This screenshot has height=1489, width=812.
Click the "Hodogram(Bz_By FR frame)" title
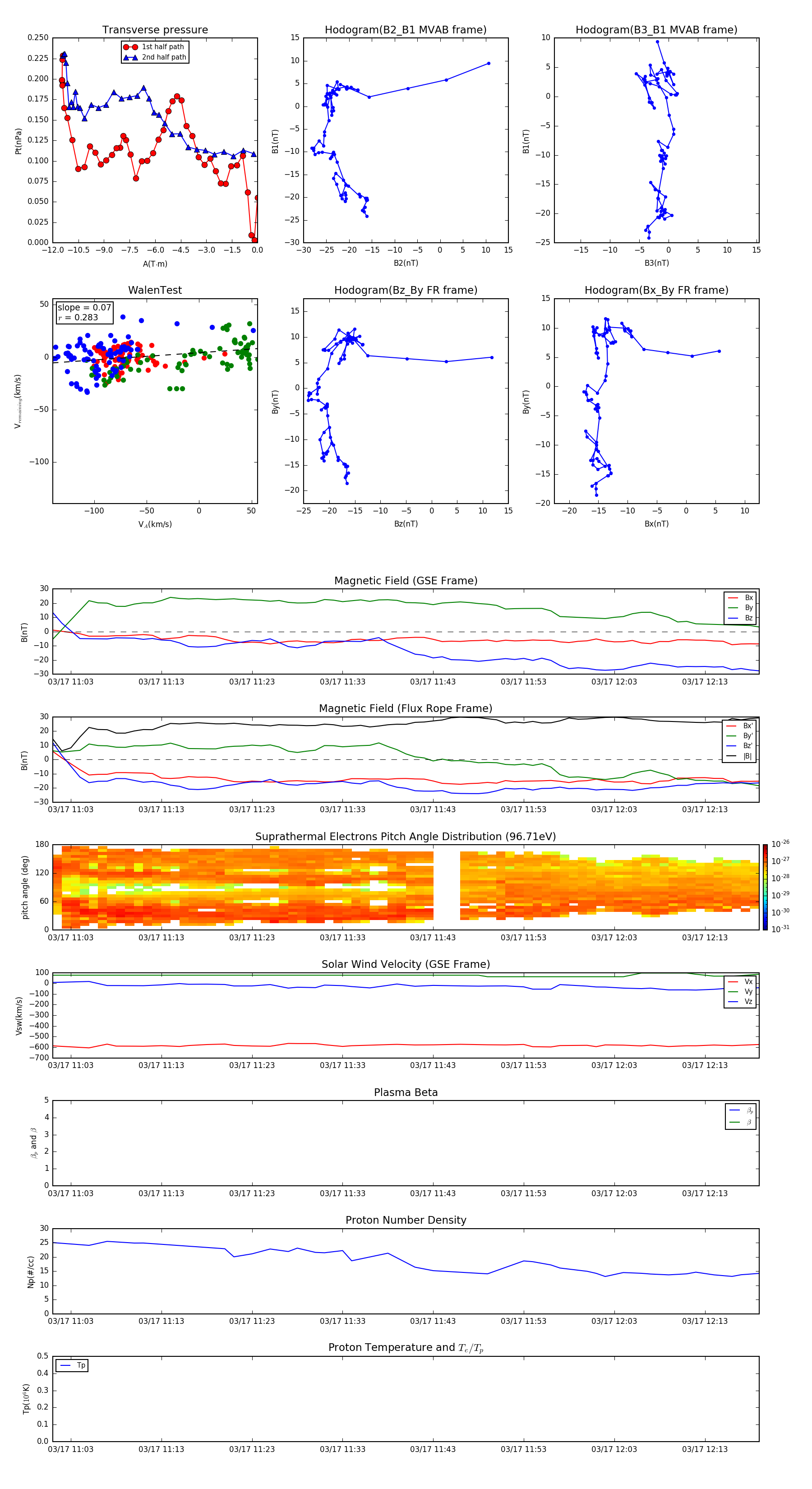click(x=406, y=290)
